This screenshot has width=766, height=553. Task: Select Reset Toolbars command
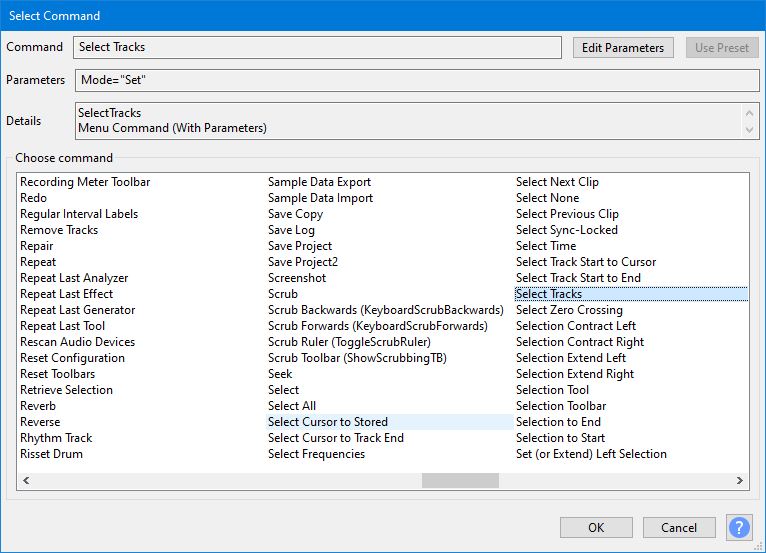click(x=58, y=374)
